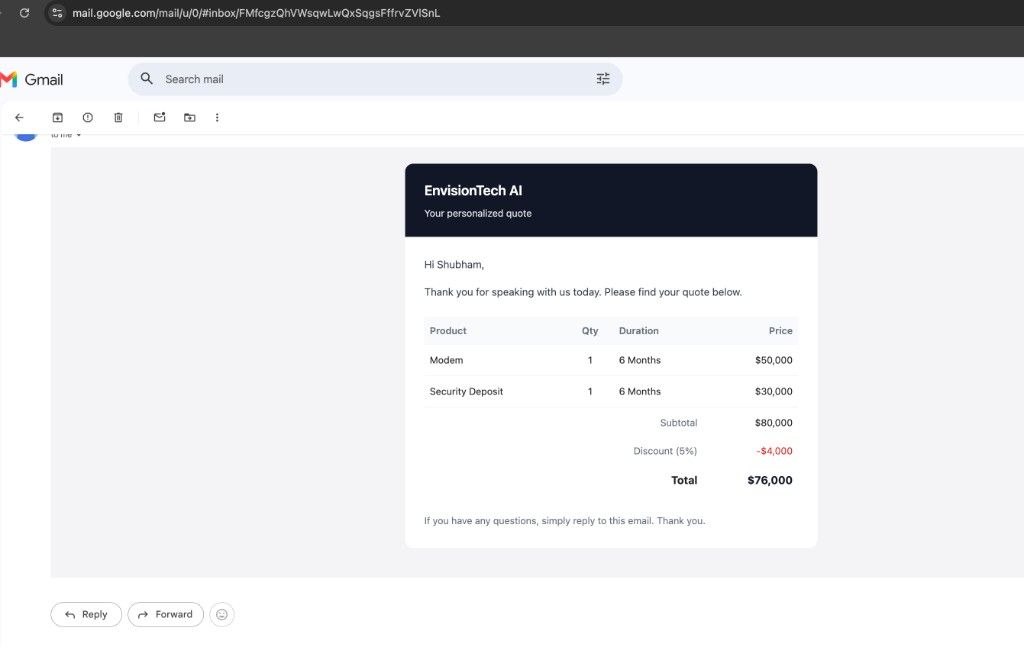Click the 'EnvisionTech AI' heading
The height and width of the screenshot is (647, 1024).
[473, 191]
